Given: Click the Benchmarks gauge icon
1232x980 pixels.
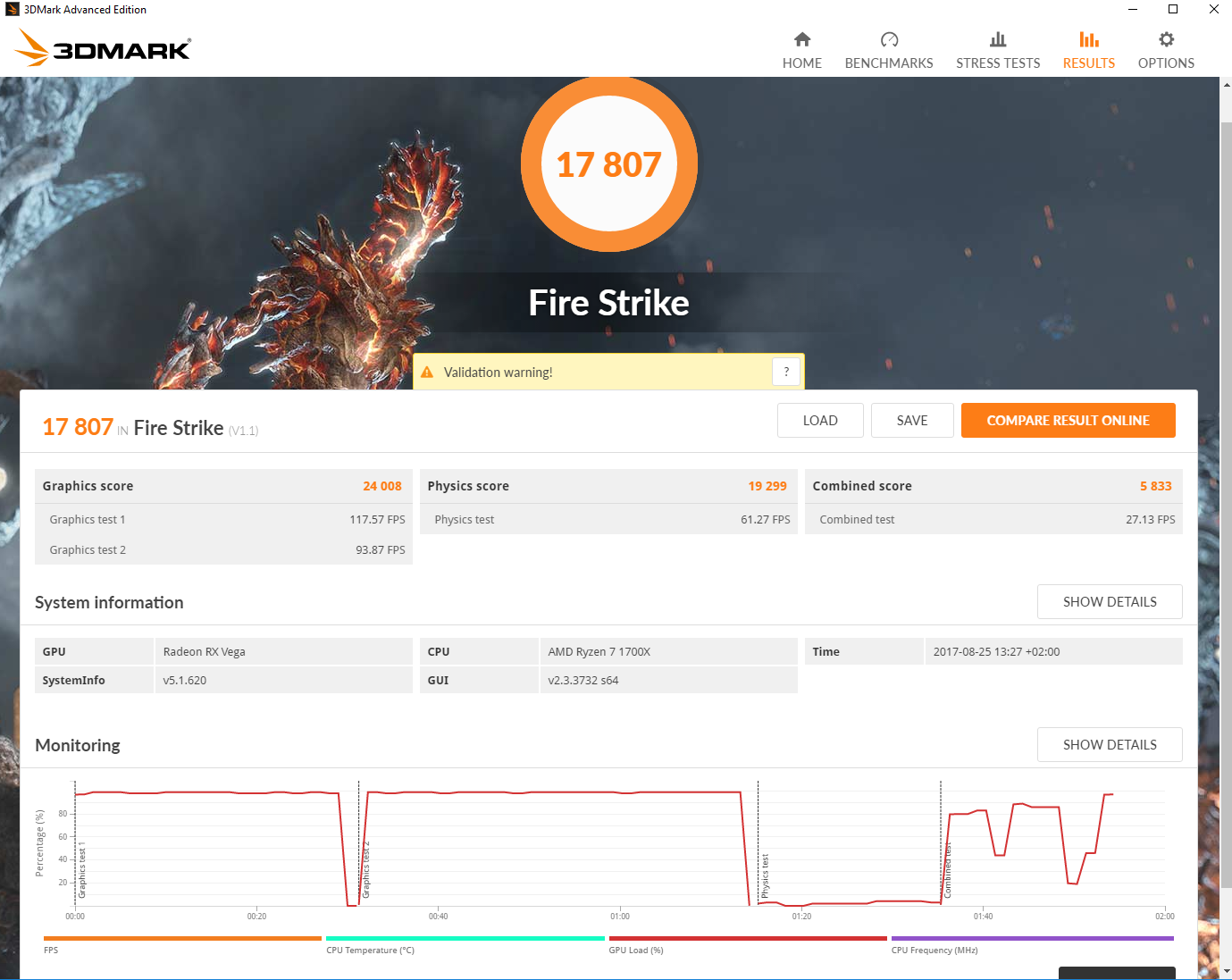Looking at the screenshot, I should (x=889, y=39).
